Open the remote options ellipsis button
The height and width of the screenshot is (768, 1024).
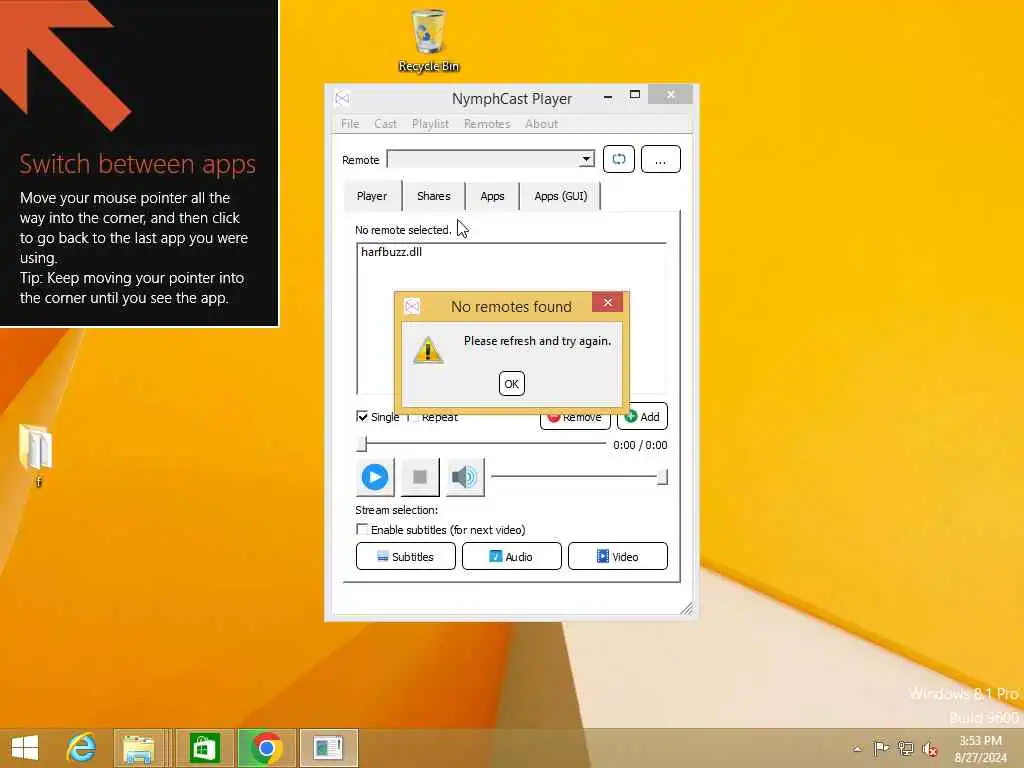pos(660,159)
